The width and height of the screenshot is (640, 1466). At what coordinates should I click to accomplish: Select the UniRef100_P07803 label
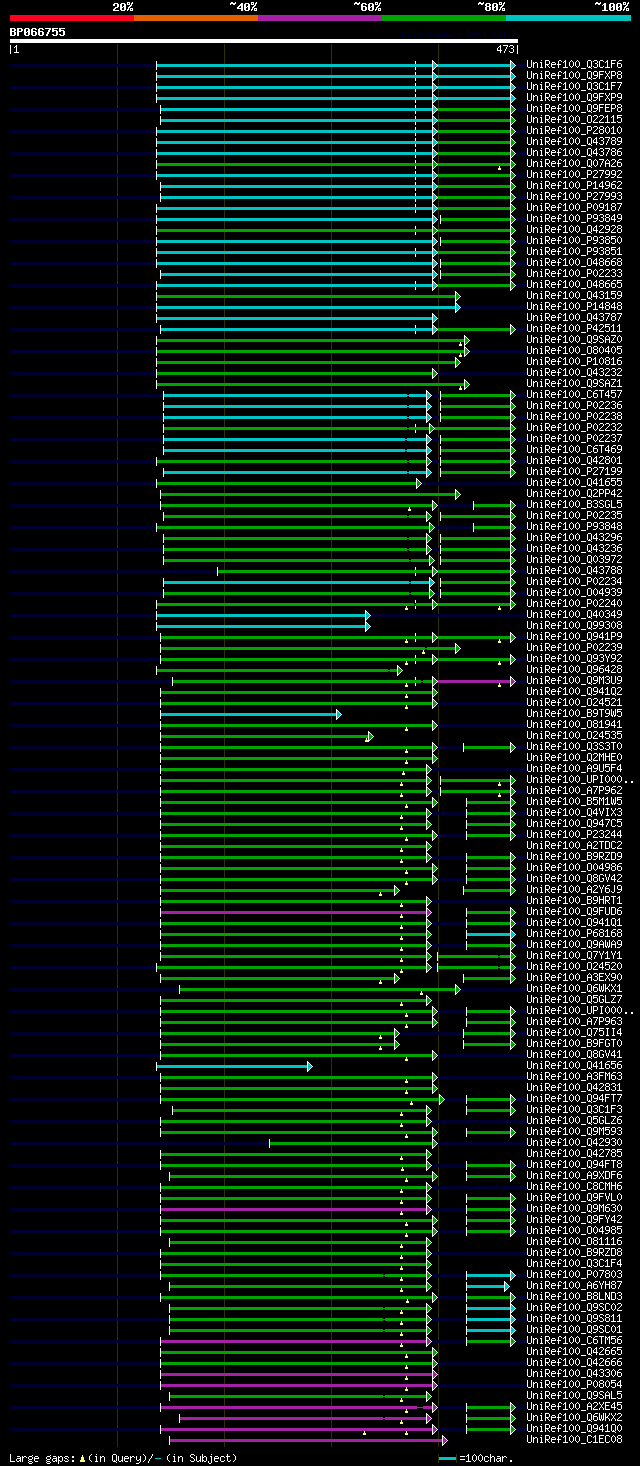[574, 1274]
